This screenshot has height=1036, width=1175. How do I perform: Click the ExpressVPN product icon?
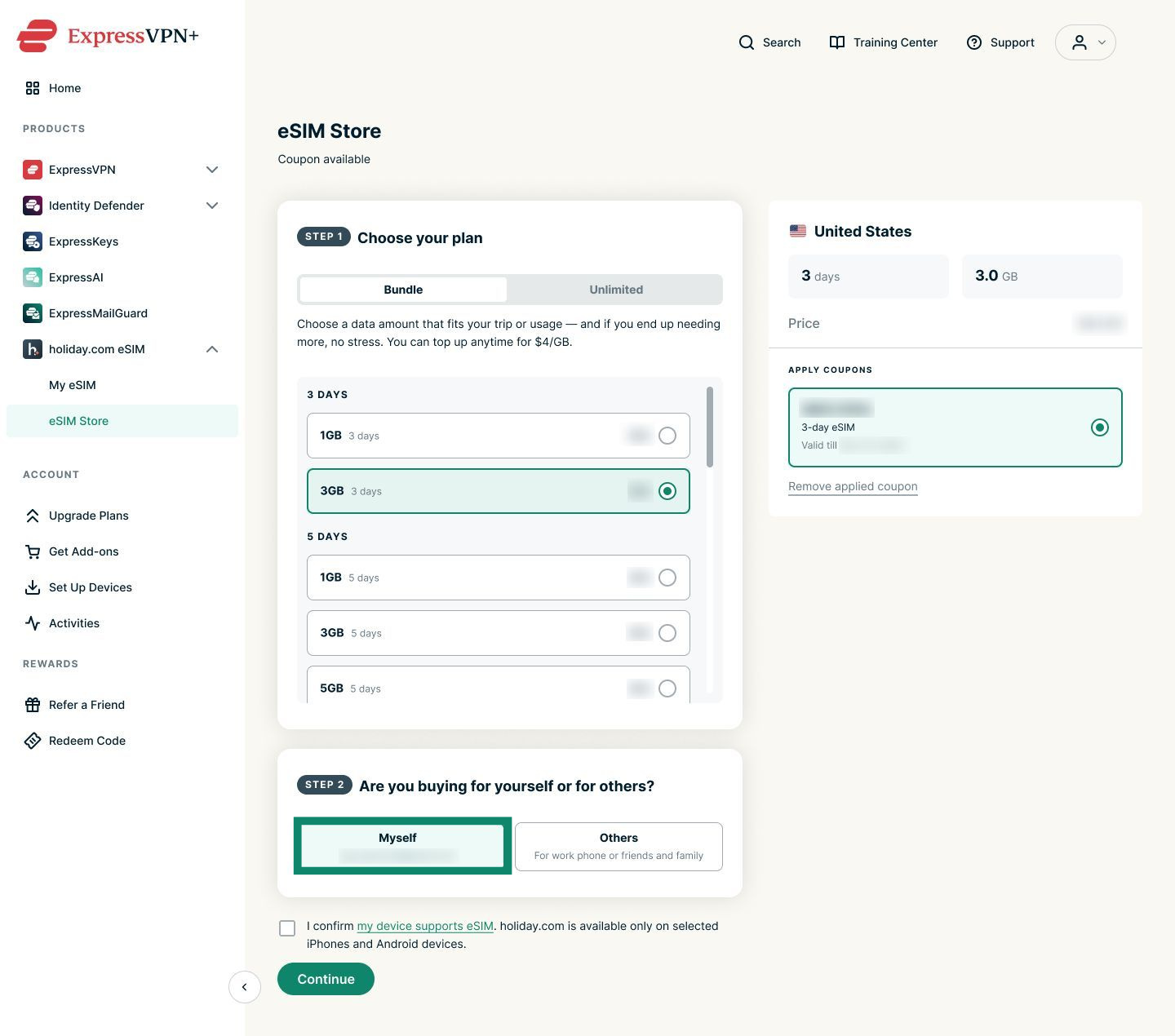pos(33,170)
